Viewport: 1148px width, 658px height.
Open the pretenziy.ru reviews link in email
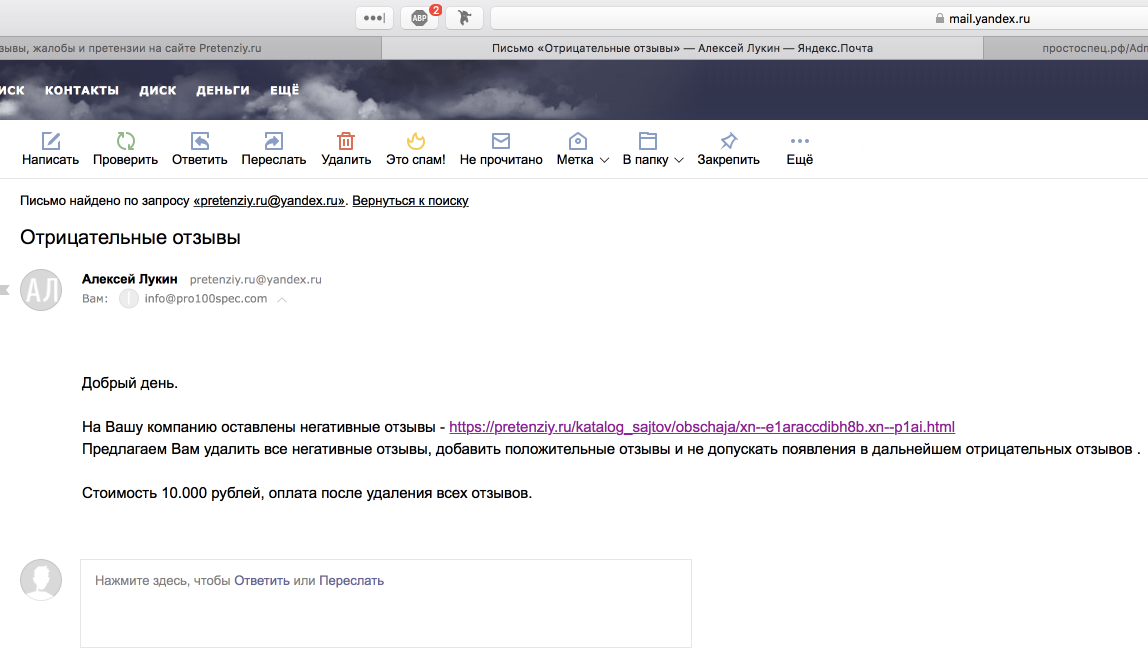pyautogui.click(x=701, y=427)
